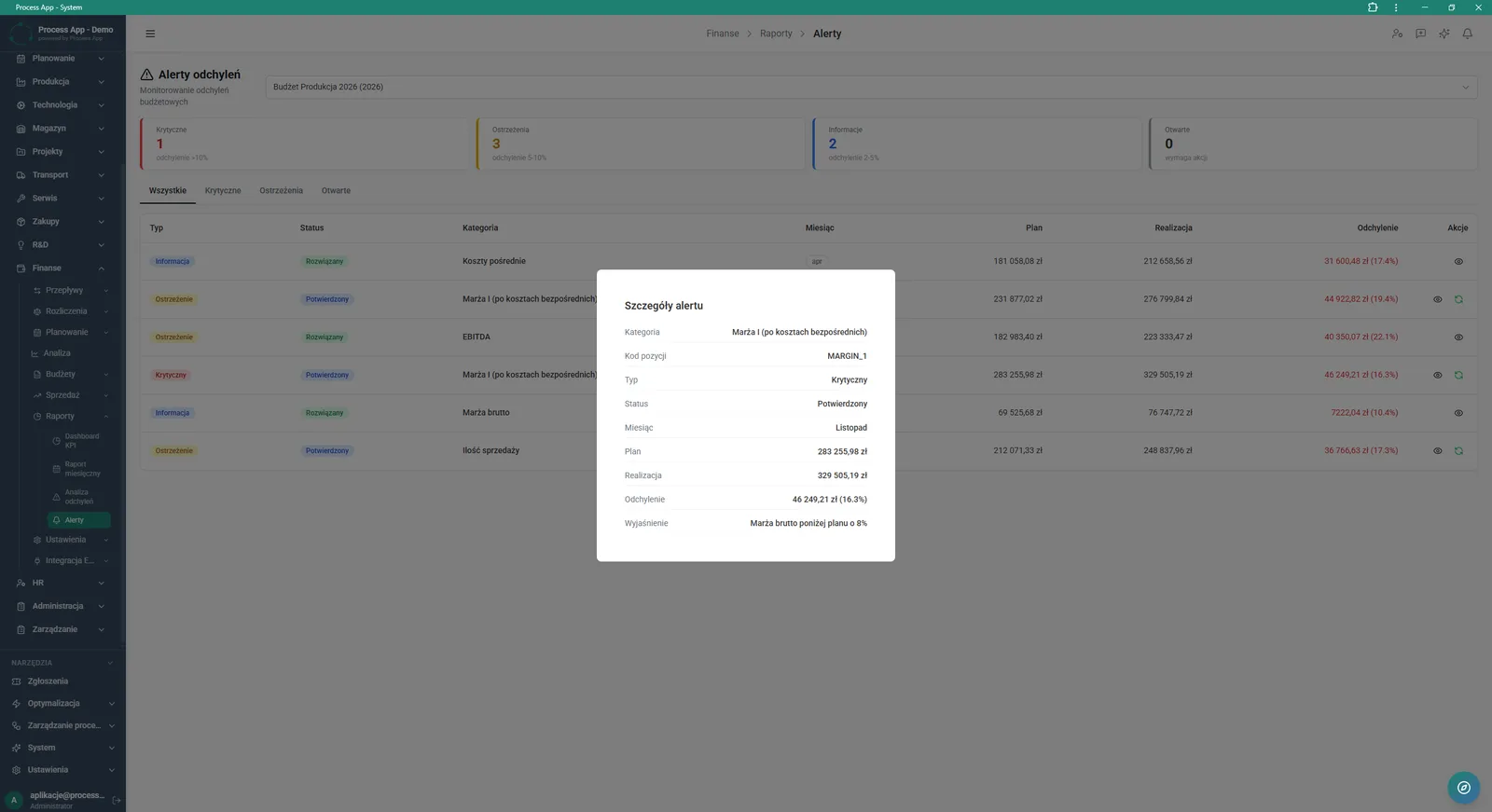The height and width of the screenshot is (812, 1492).
Task: Click the Krytyczne summary card
Action: (304, 144)
